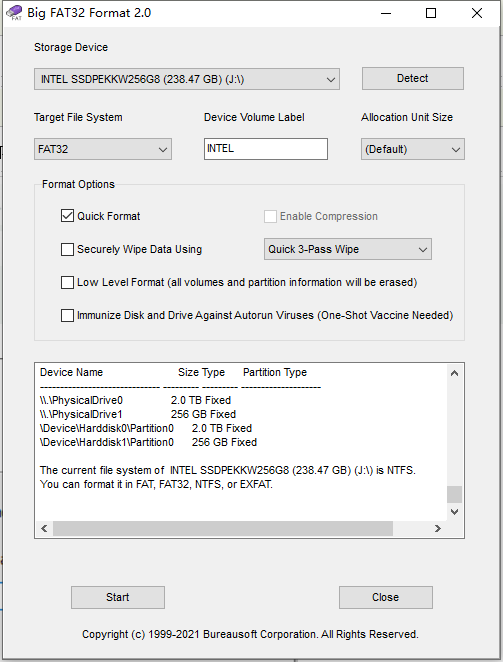Click the Start button
Image resolution: width=503 pixels, height=662 pixels.
[x=118, y=597]
